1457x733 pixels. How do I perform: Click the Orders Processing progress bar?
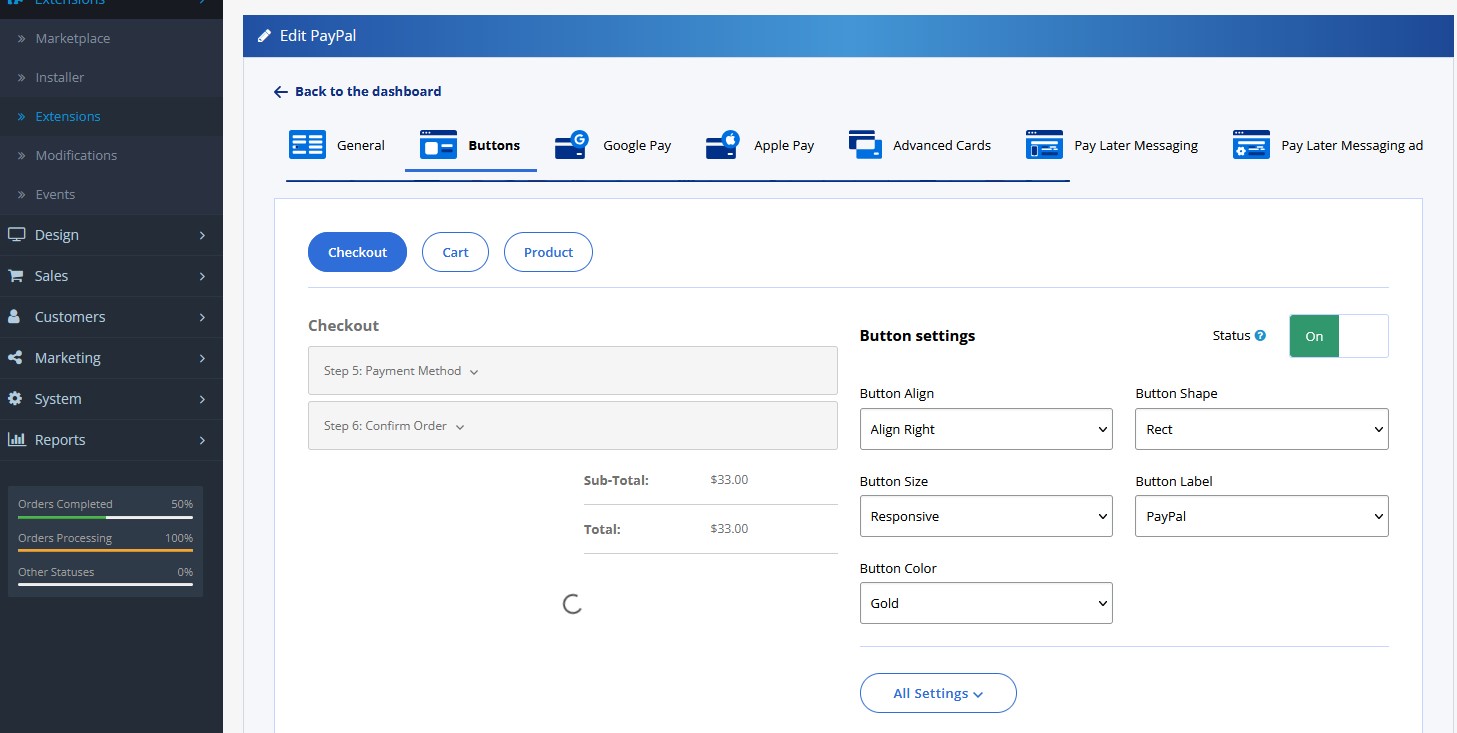[x=105, y=551]
